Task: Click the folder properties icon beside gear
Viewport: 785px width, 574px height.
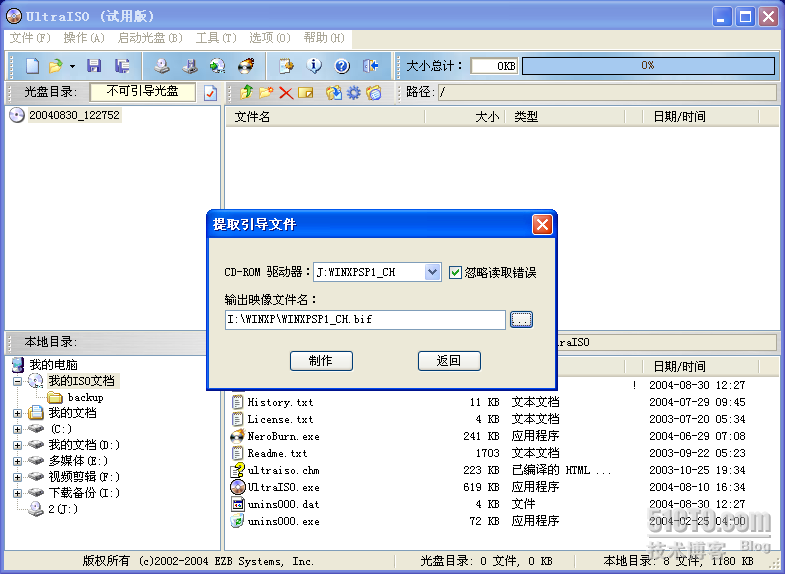Action: point(373,93)
